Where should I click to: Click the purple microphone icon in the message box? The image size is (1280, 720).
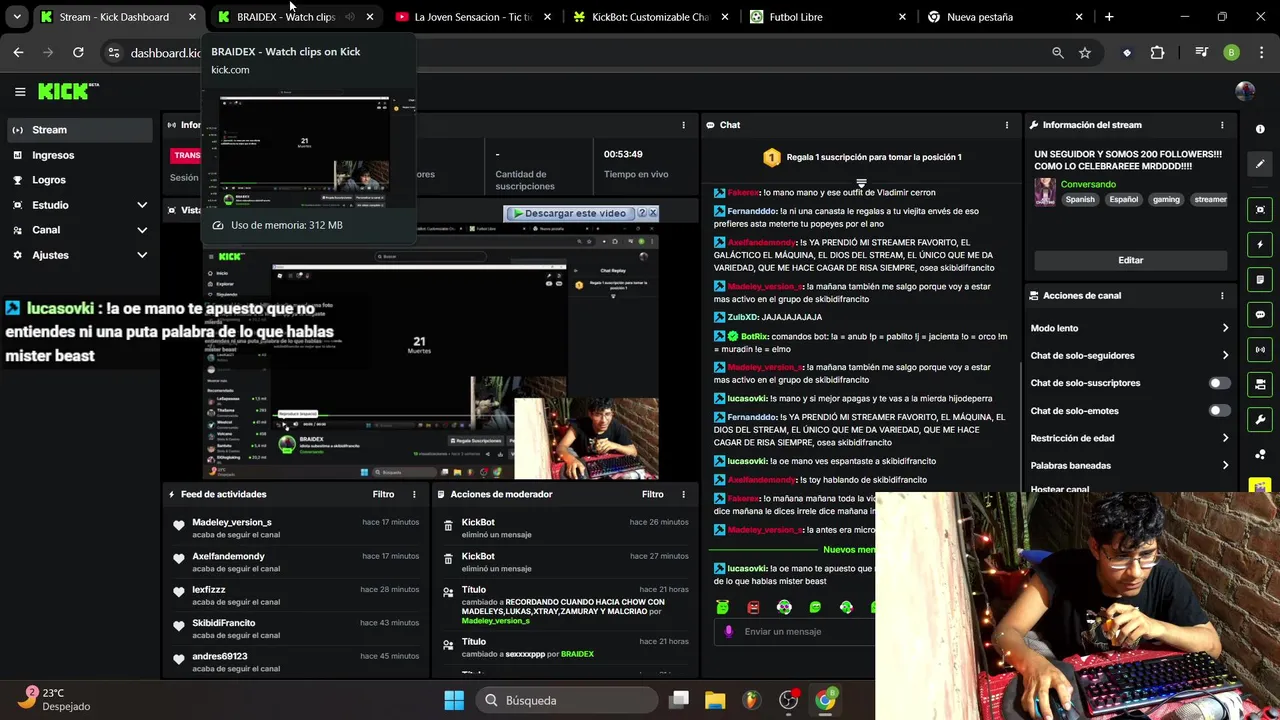pos(728,631)
